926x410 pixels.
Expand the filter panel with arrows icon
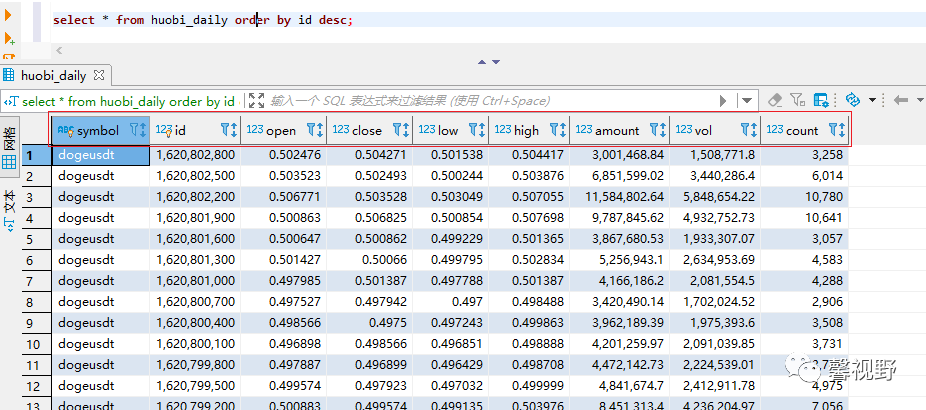pos(256,100)
